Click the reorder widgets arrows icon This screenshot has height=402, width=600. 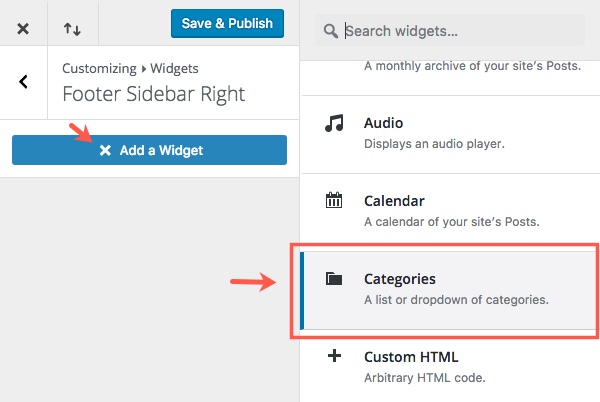pyautogui.click(x=73, y=29)
